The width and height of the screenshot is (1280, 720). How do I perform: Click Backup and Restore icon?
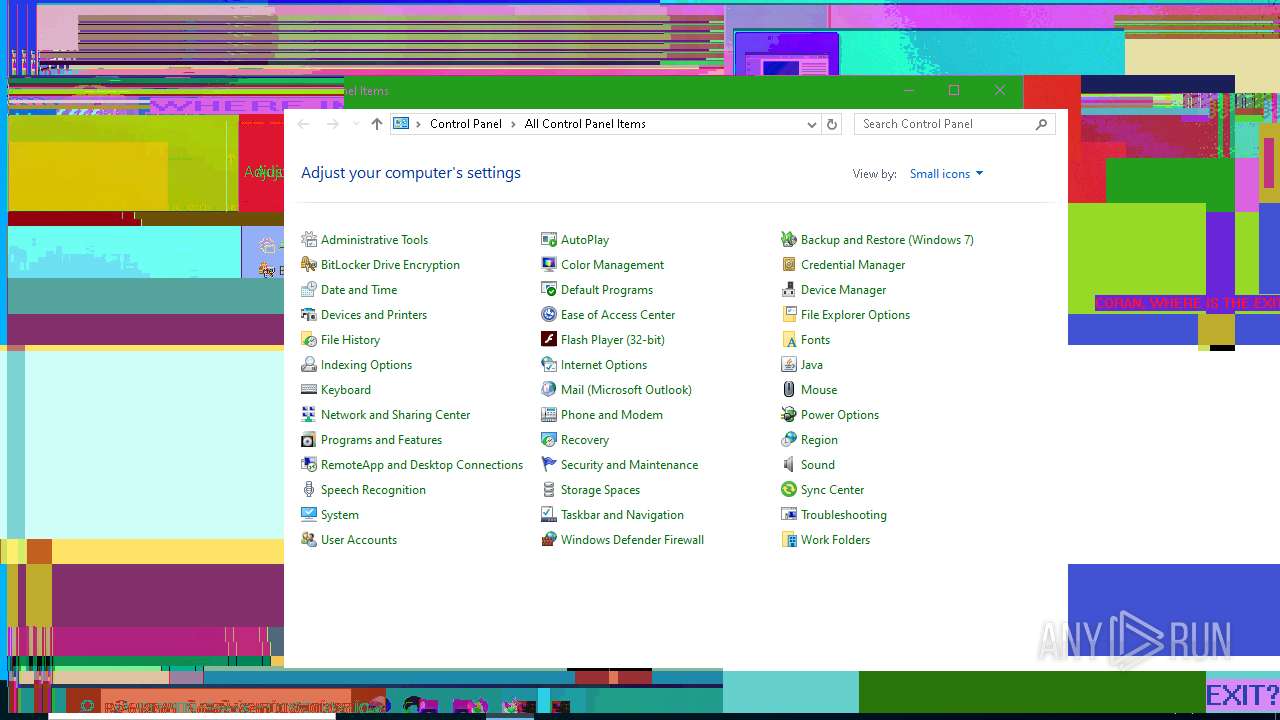tap(789, 240)
